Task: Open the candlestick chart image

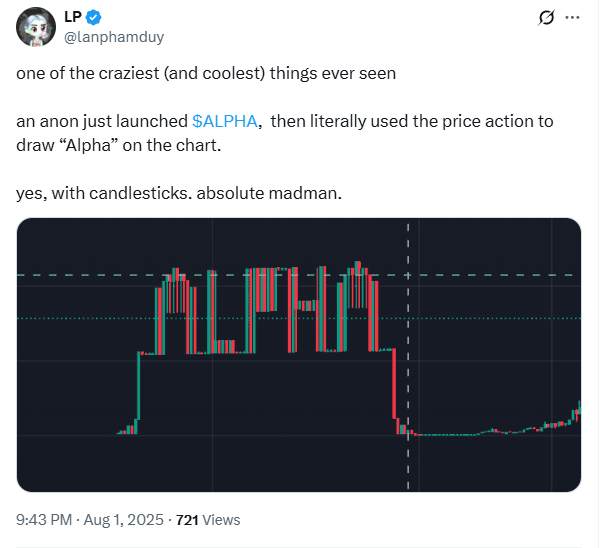Action: click(x=298, y=354)
